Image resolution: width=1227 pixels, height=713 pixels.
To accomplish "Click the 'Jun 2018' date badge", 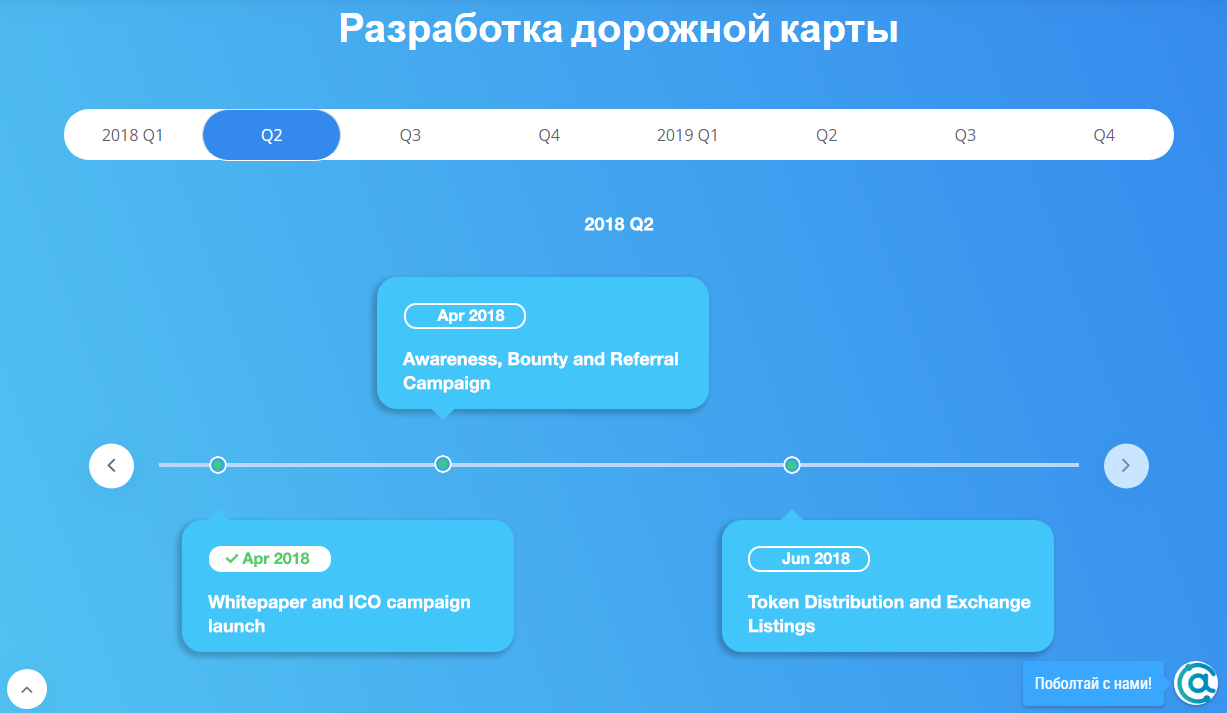I will pos(809,559).
